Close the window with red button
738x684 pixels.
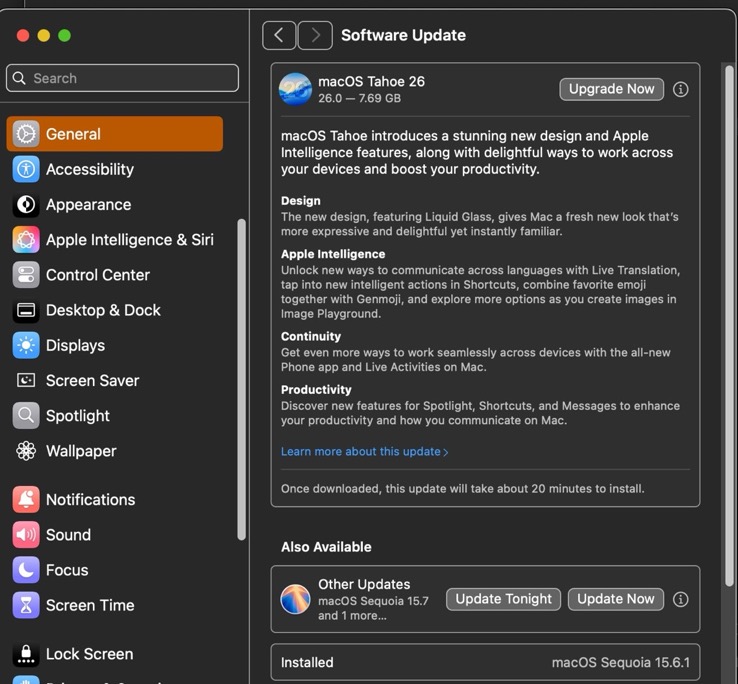coord(23,35)
